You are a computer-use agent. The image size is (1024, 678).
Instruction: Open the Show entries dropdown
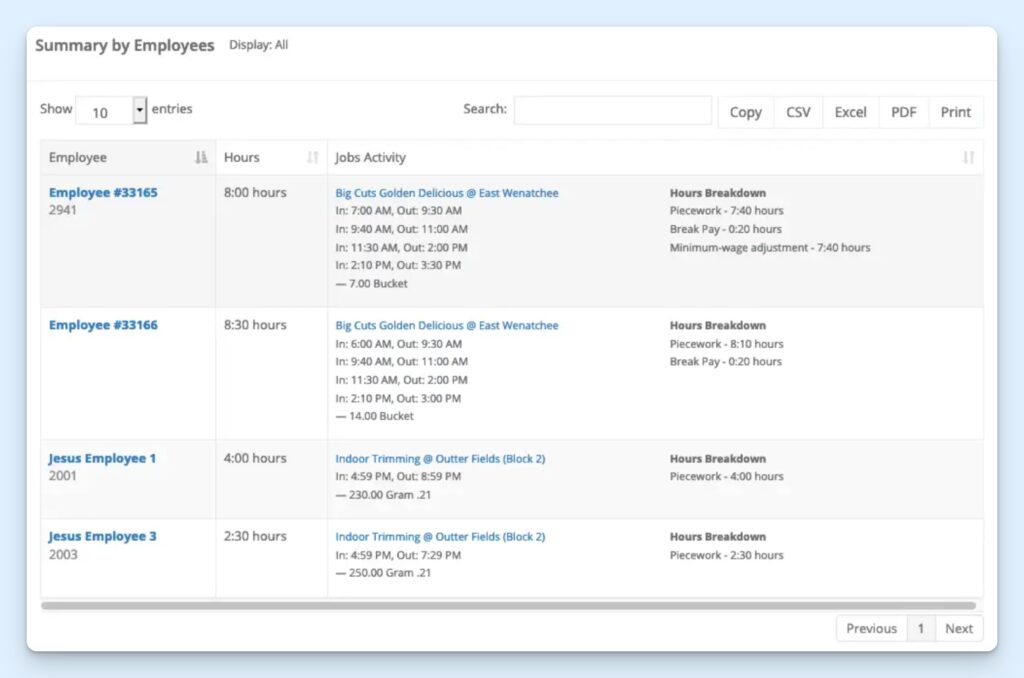pos(111,110)
